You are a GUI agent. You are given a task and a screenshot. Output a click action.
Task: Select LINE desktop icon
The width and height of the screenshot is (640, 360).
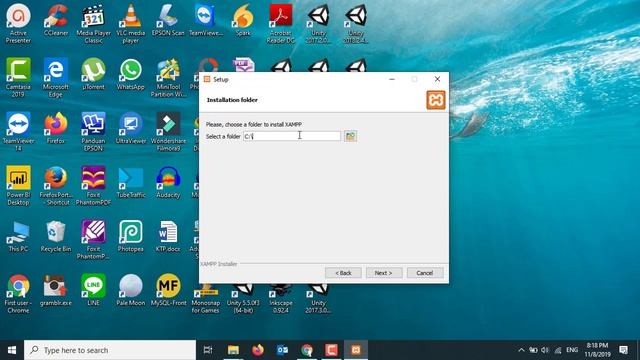(93, 291)
